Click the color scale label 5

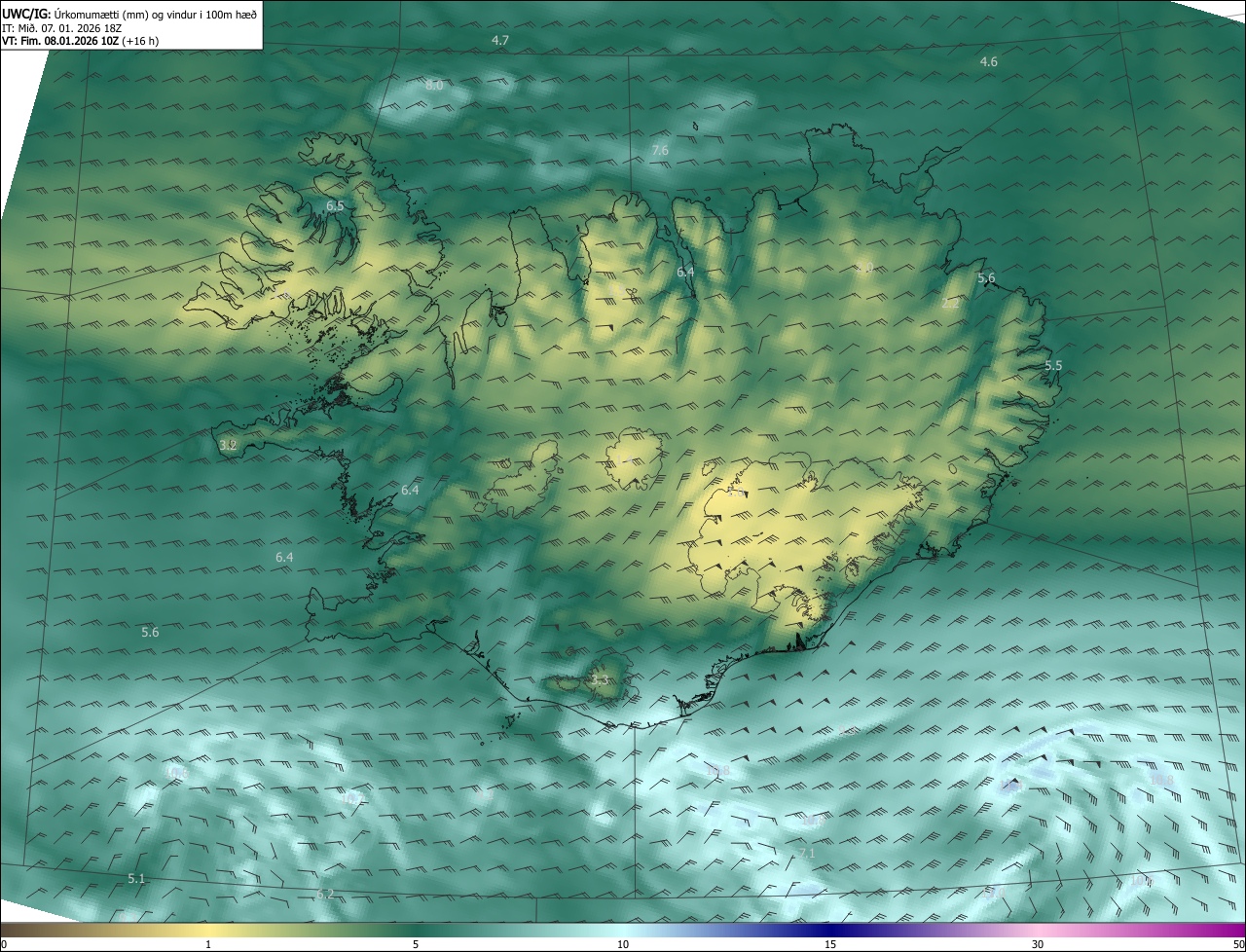(416, 944)
